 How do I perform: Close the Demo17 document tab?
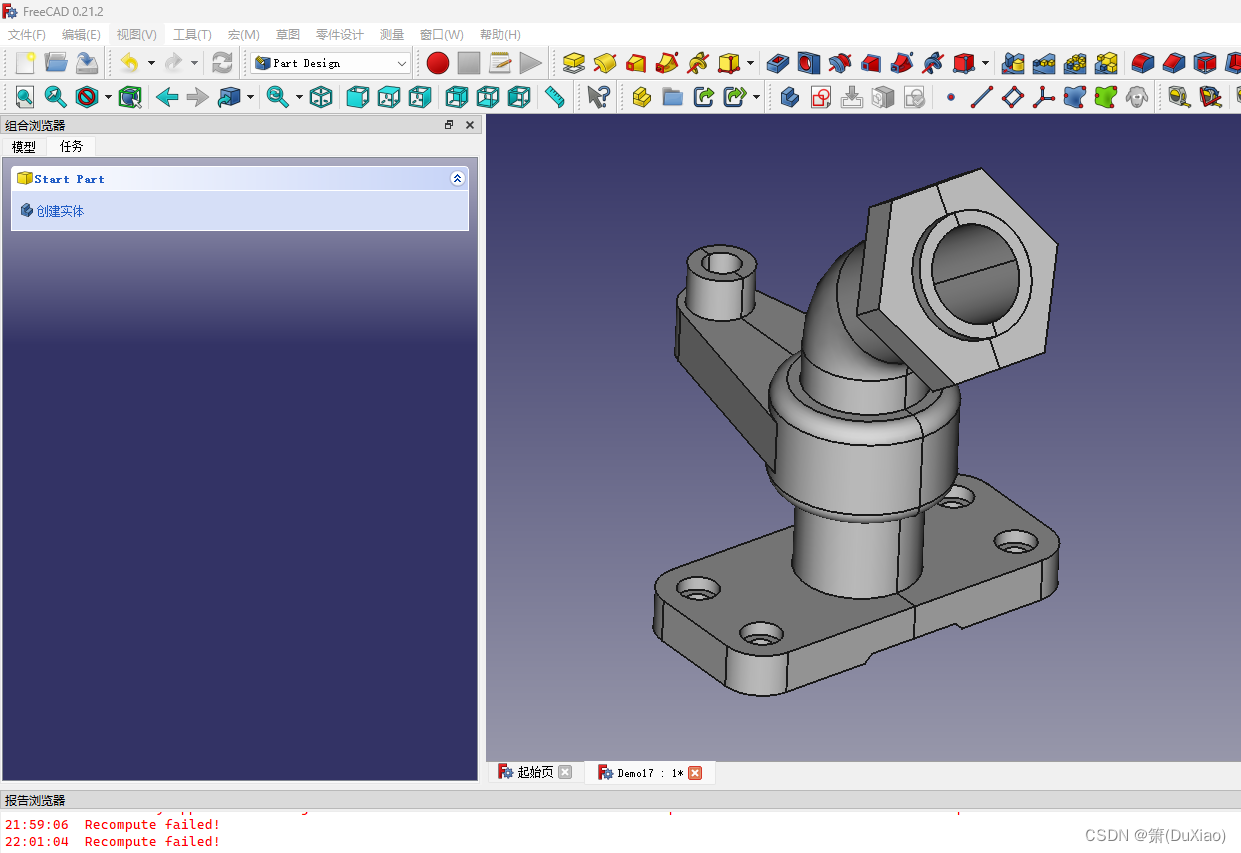pos(695,773)
